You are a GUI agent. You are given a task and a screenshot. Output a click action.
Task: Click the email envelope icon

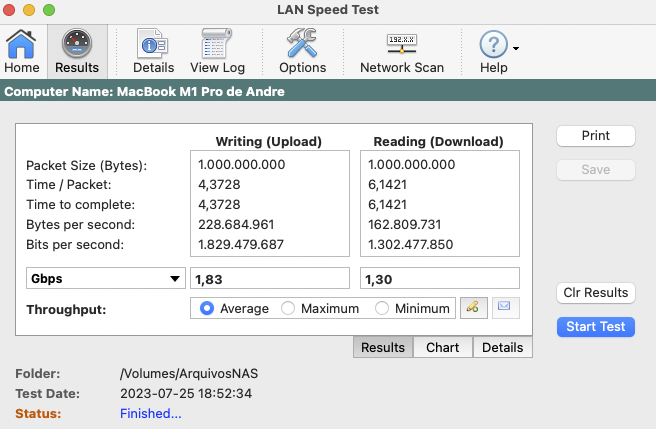click(505, 308)
